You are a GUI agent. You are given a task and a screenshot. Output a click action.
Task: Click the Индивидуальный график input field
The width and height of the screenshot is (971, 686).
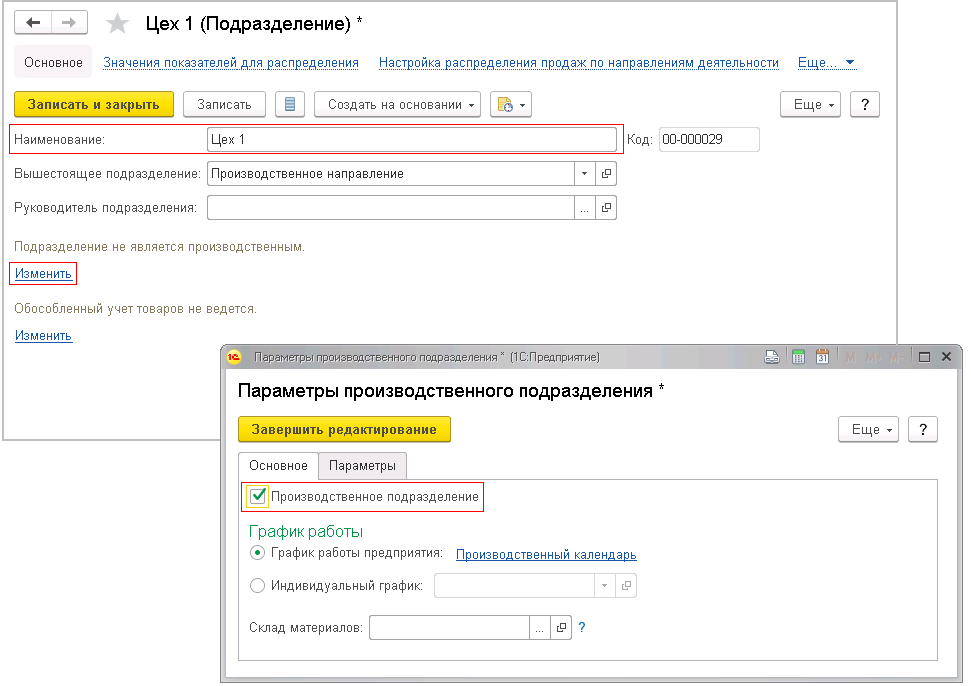[515, 586]
